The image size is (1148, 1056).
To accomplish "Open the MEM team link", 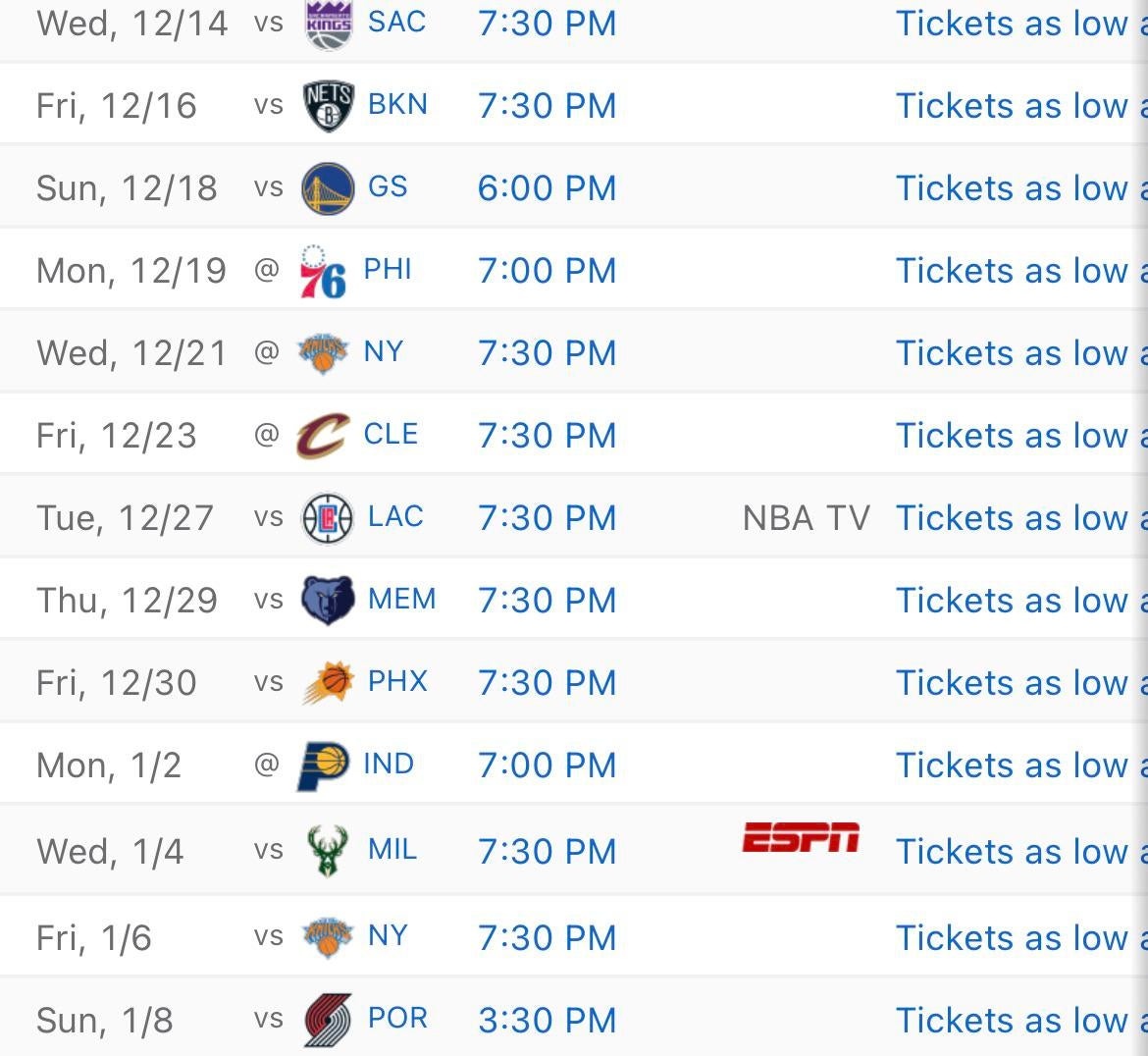I will coord(401,599).
